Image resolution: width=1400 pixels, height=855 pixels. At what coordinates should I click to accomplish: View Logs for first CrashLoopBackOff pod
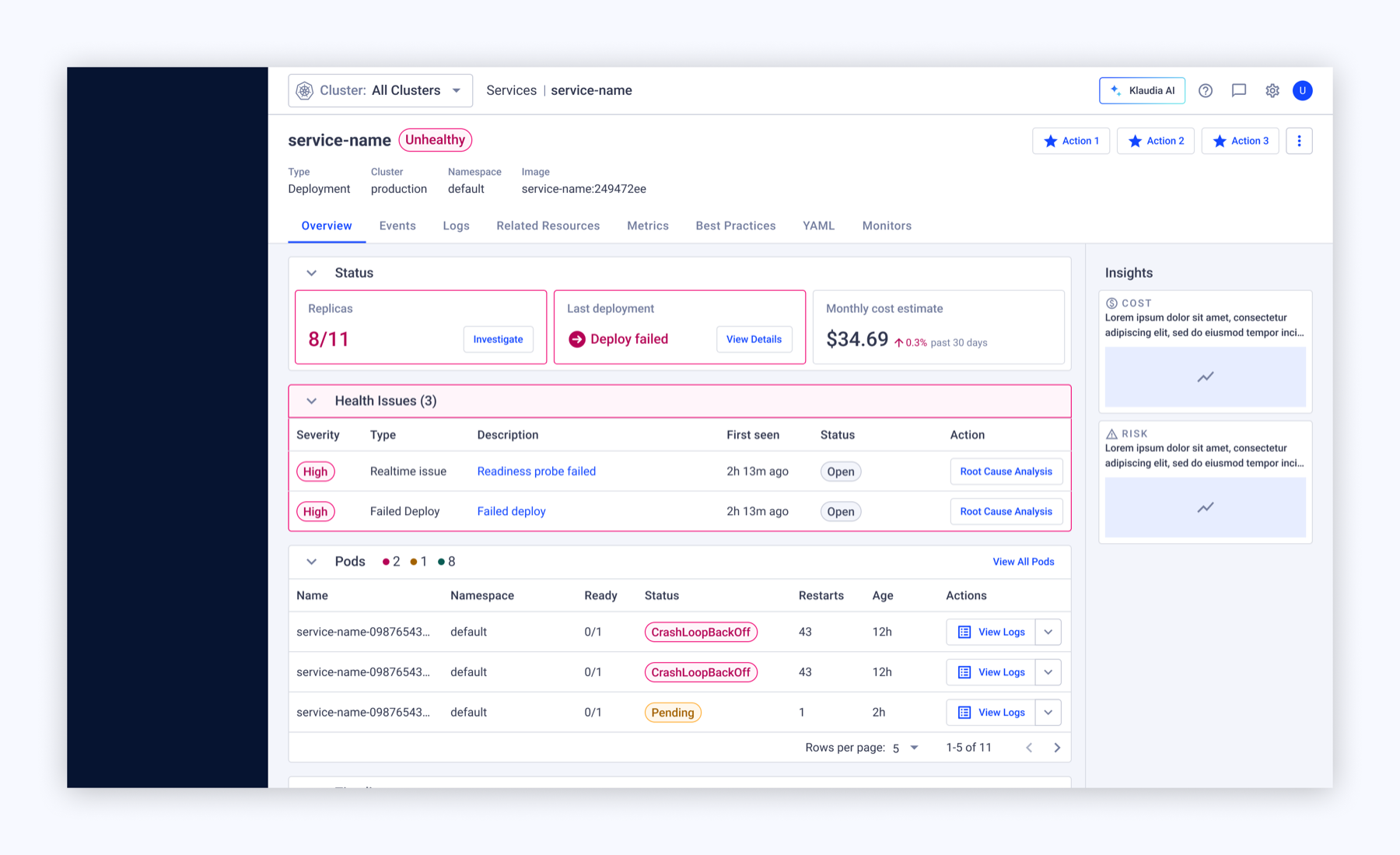991,632
